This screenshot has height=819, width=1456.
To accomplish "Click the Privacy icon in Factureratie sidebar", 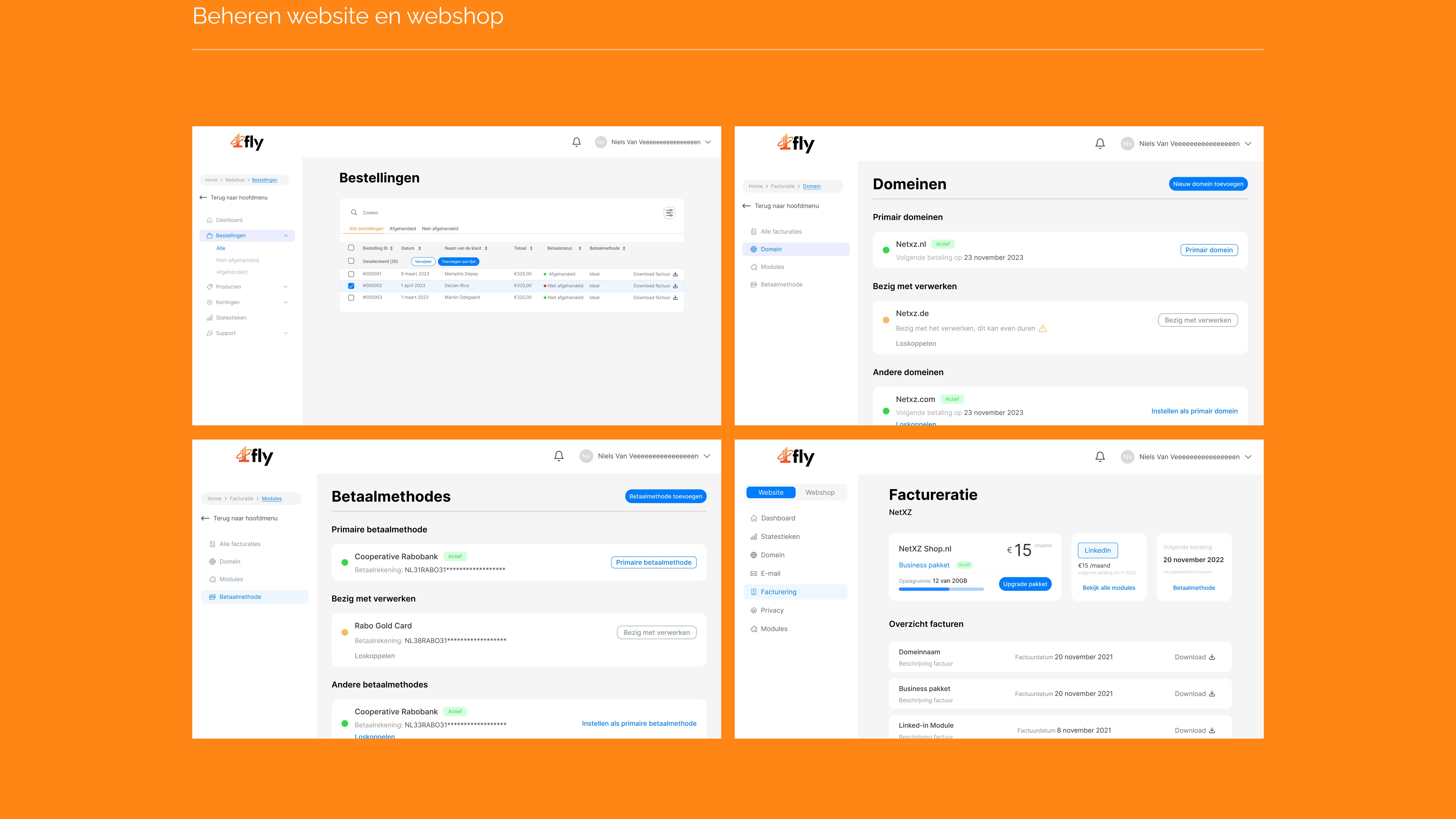I will [x=753, y=611].
